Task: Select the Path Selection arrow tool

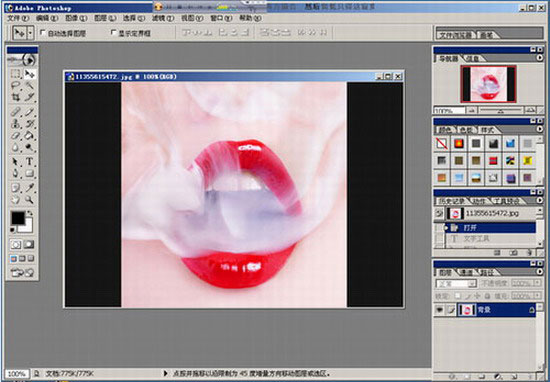Action: 15,162
